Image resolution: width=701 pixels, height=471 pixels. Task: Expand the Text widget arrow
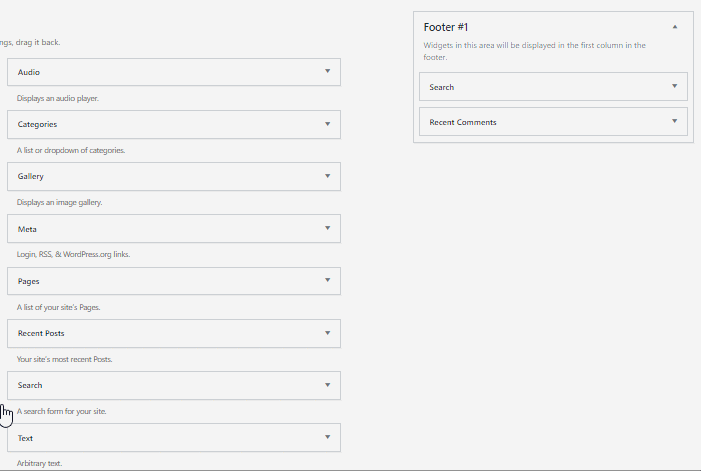click(327, 437)
